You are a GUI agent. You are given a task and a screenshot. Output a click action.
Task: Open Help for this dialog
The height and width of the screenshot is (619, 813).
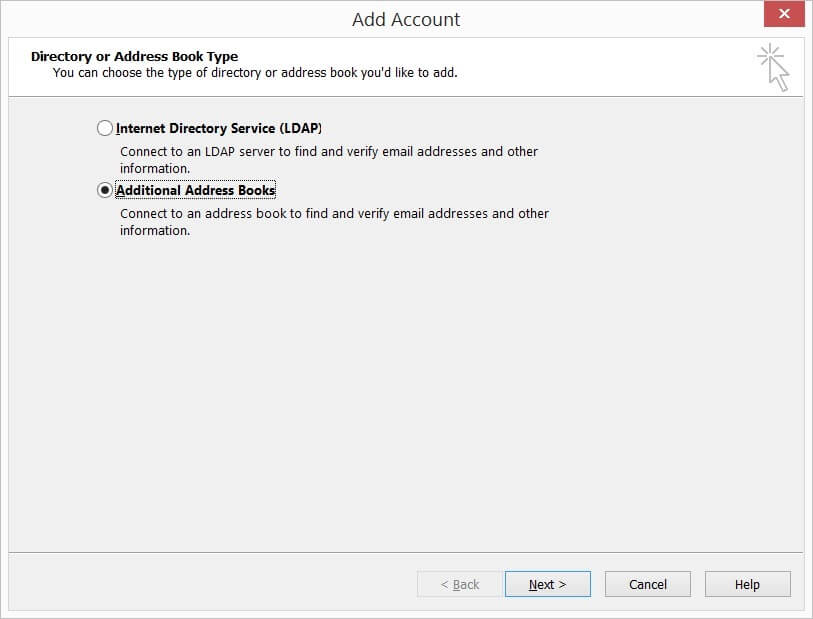click(747, 584)
